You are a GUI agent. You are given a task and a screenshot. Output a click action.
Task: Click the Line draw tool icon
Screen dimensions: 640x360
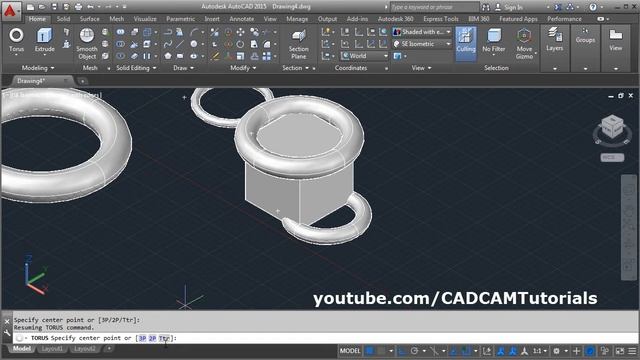(x=180, y=44)
